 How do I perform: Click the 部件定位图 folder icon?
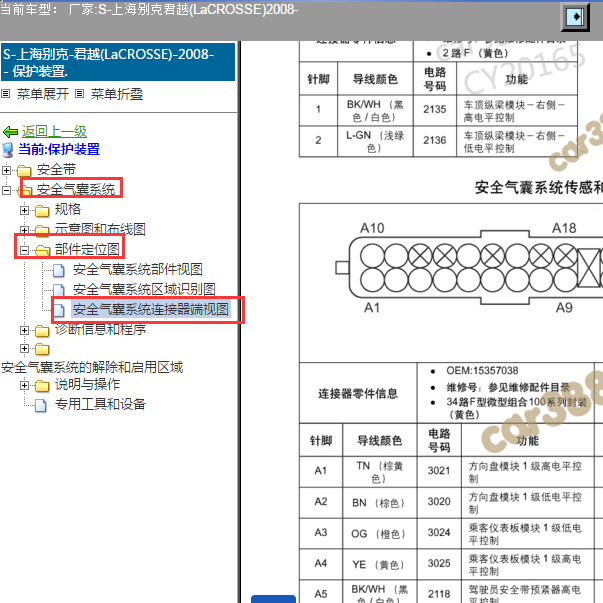tap(42, 251)
